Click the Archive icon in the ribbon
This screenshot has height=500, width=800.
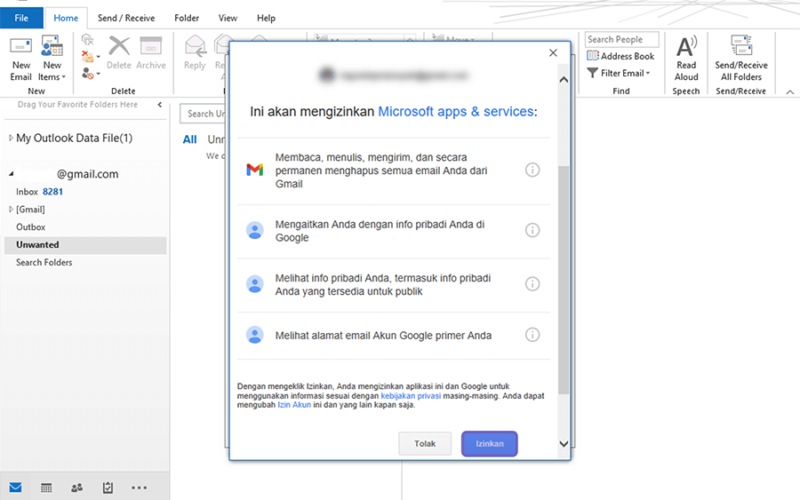(151, 46)
